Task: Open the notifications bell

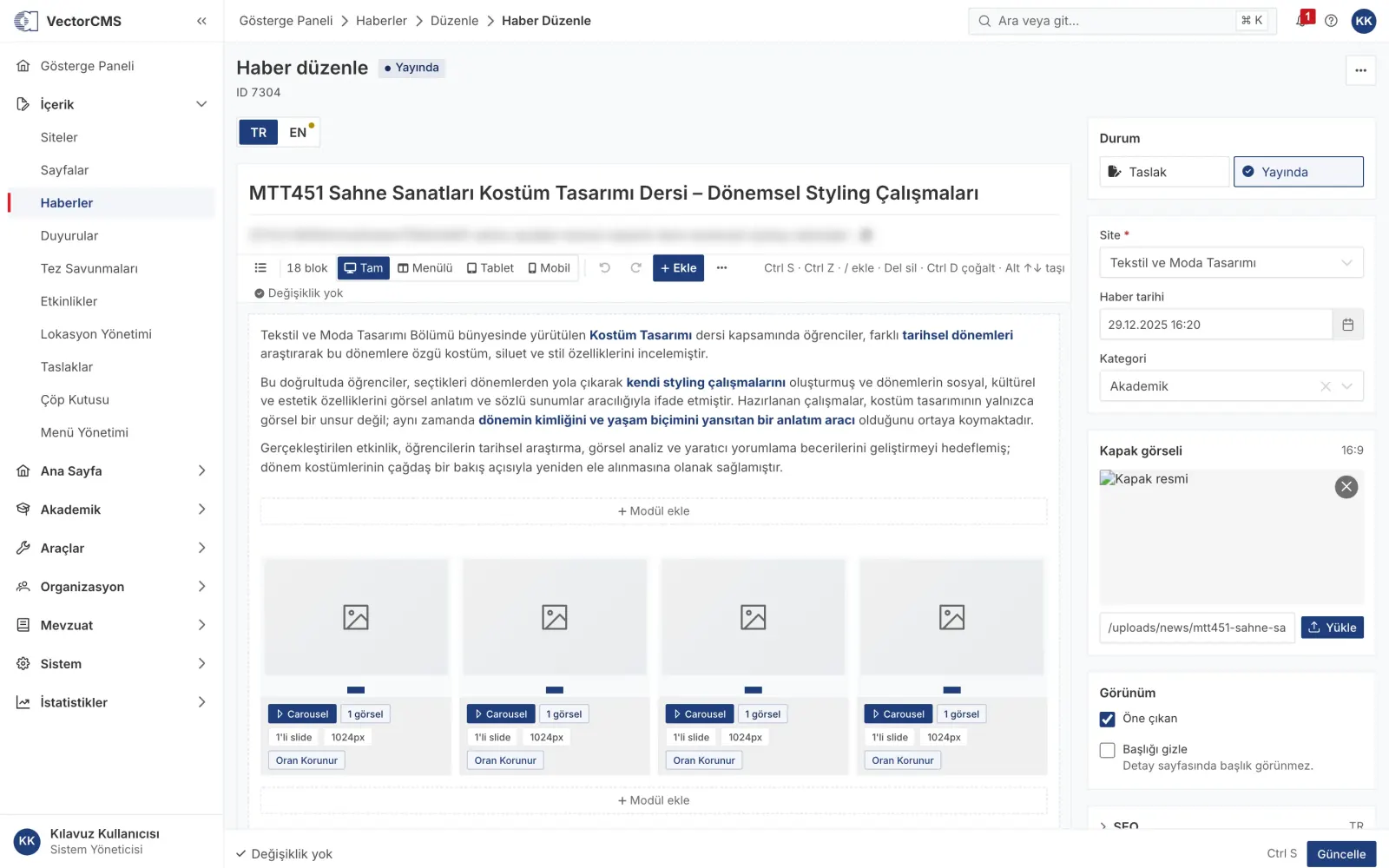Action: [1303, 20]
